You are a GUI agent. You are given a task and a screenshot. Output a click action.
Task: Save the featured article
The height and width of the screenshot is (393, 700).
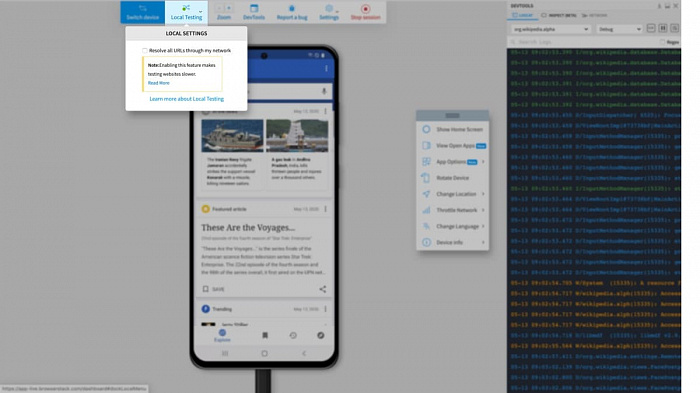[x=213, y=289]
